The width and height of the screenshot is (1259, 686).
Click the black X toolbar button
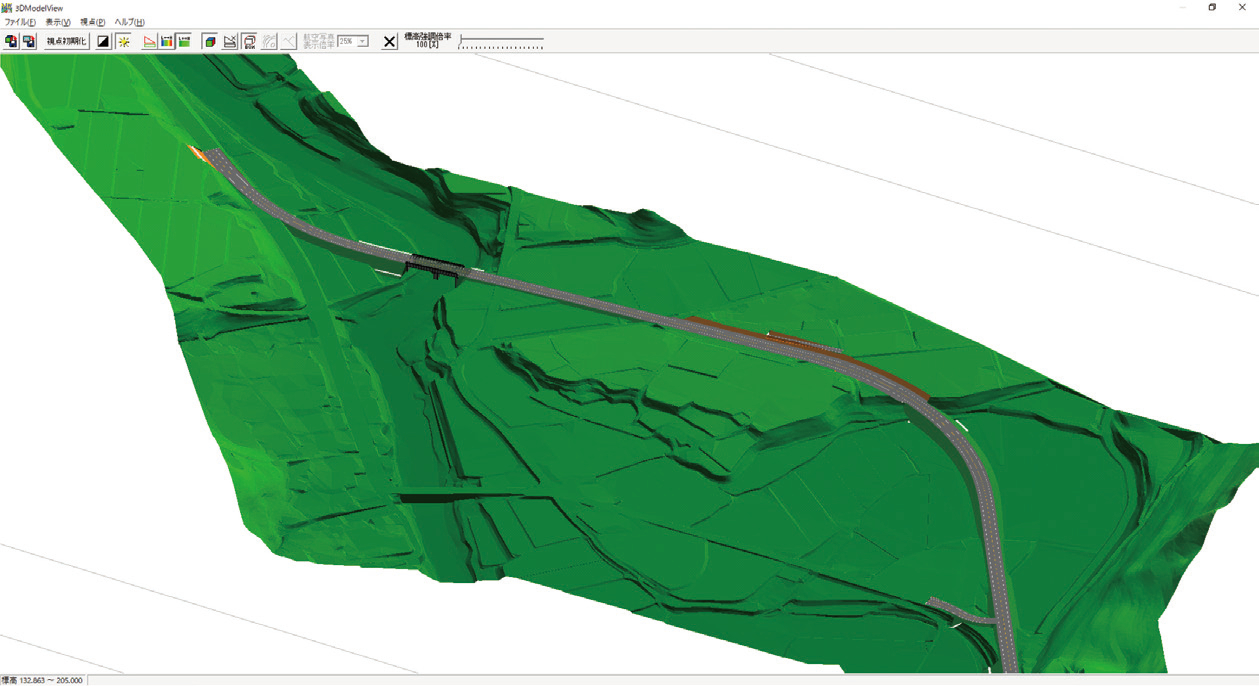point(389,42)
